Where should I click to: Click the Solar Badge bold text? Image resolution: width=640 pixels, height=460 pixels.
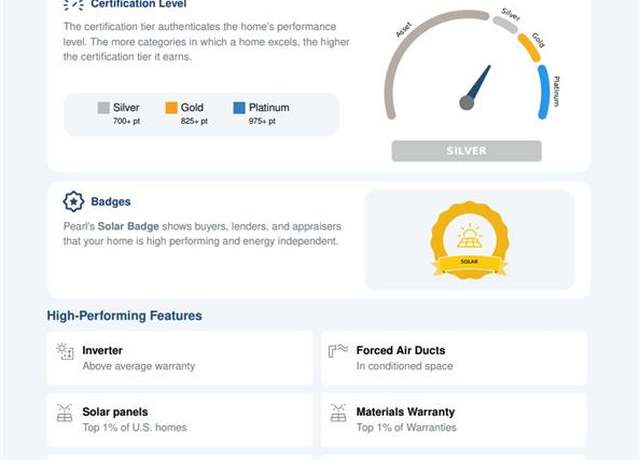click(x=128, y=227)
